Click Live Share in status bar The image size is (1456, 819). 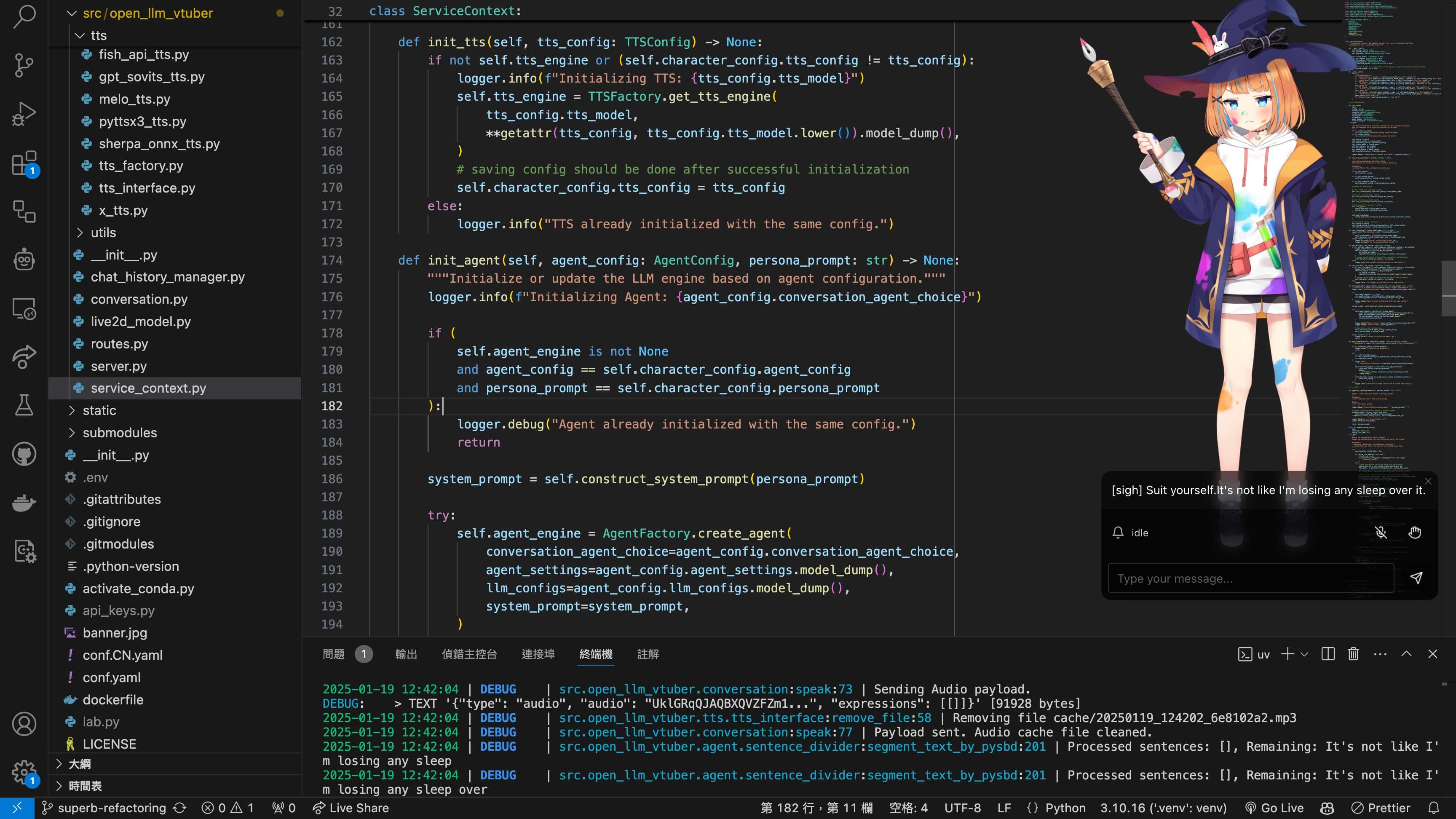click(x=351, y=808)
